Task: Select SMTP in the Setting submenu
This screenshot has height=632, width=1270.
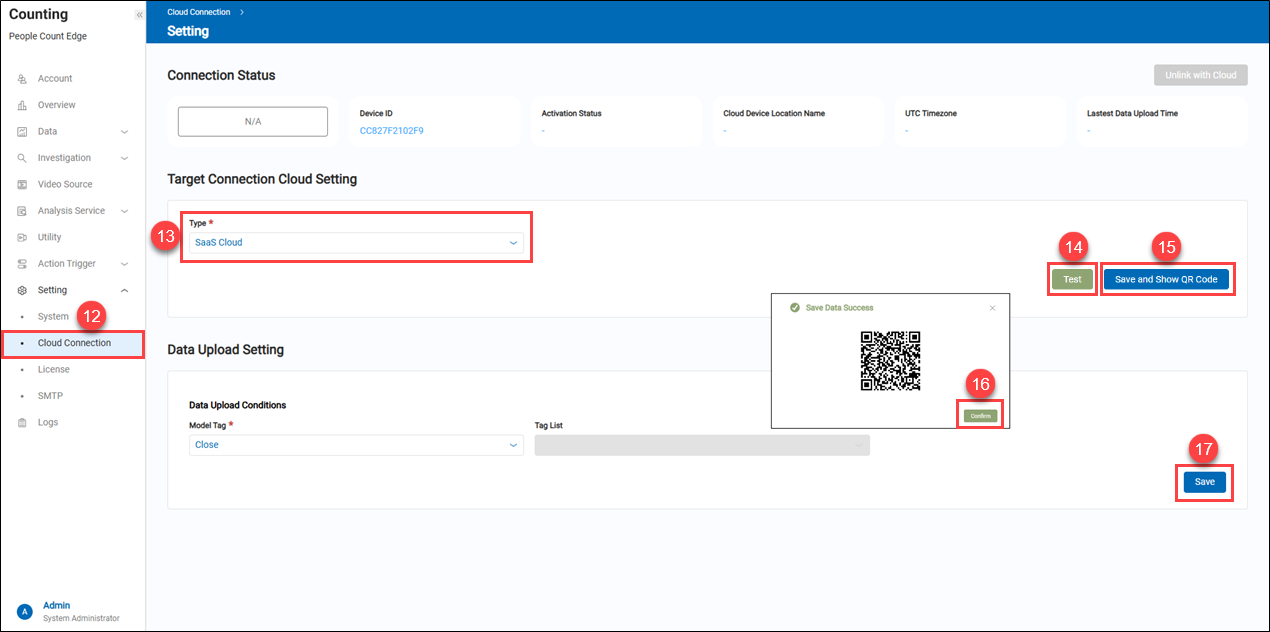Action: tap(50, 396)
